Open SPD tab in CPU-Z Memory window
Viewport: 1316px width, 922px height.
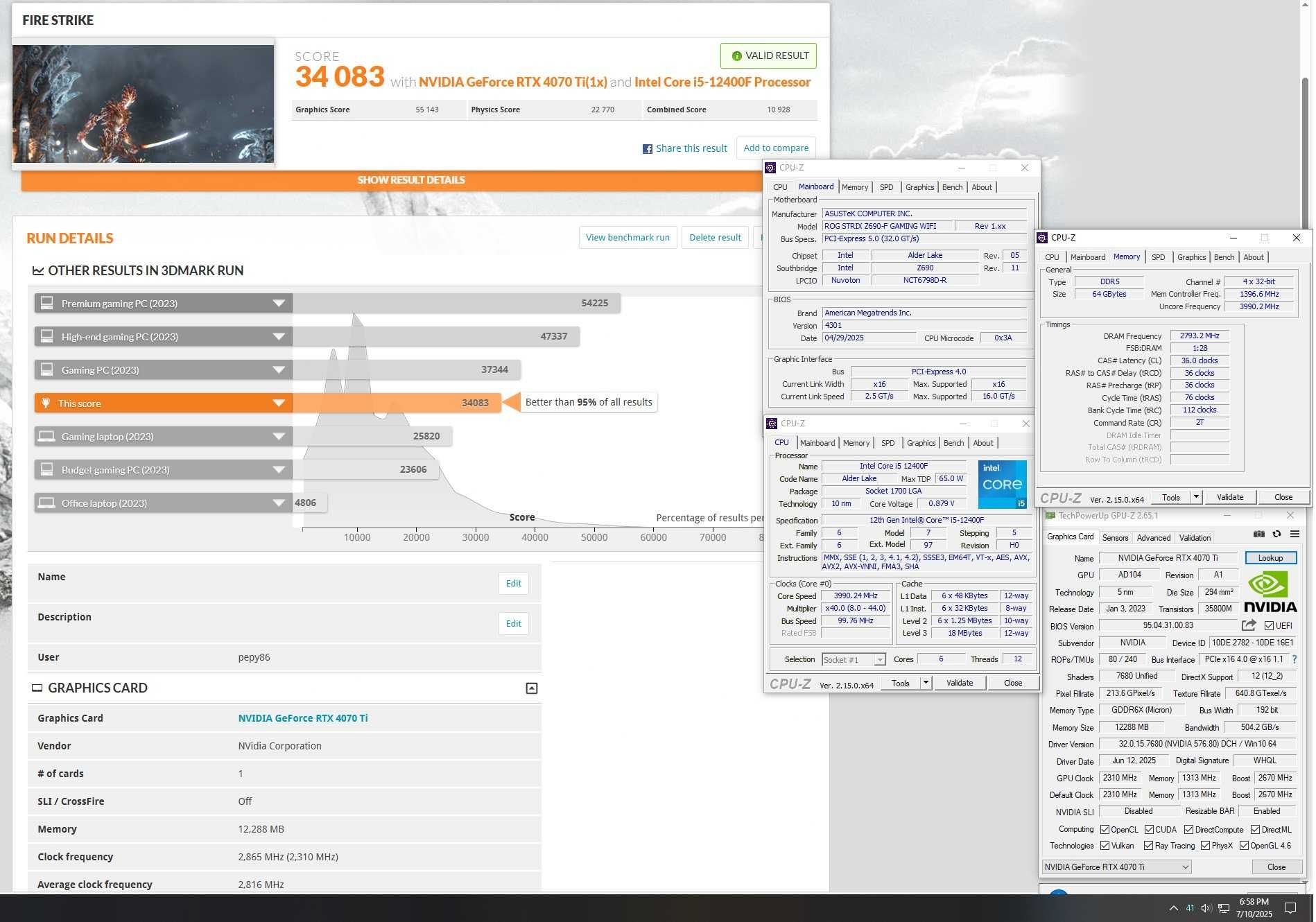[1158, 257]
